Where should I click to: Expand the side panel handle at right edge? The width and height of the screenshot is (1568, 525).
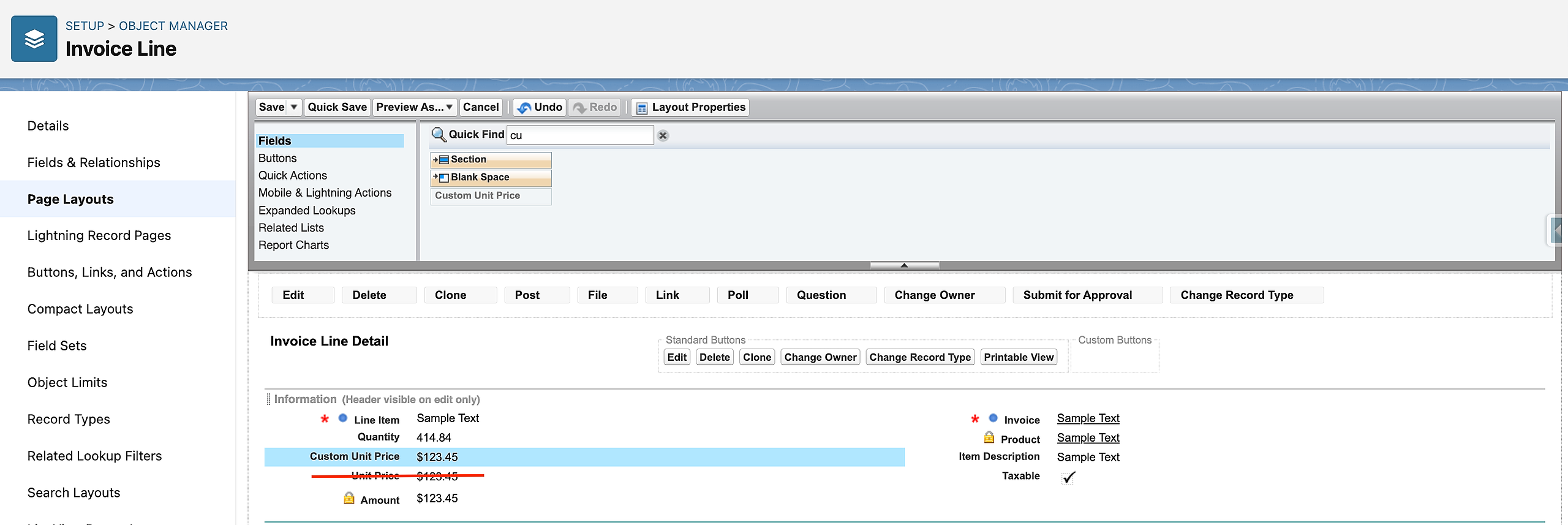pos(1556,230)
